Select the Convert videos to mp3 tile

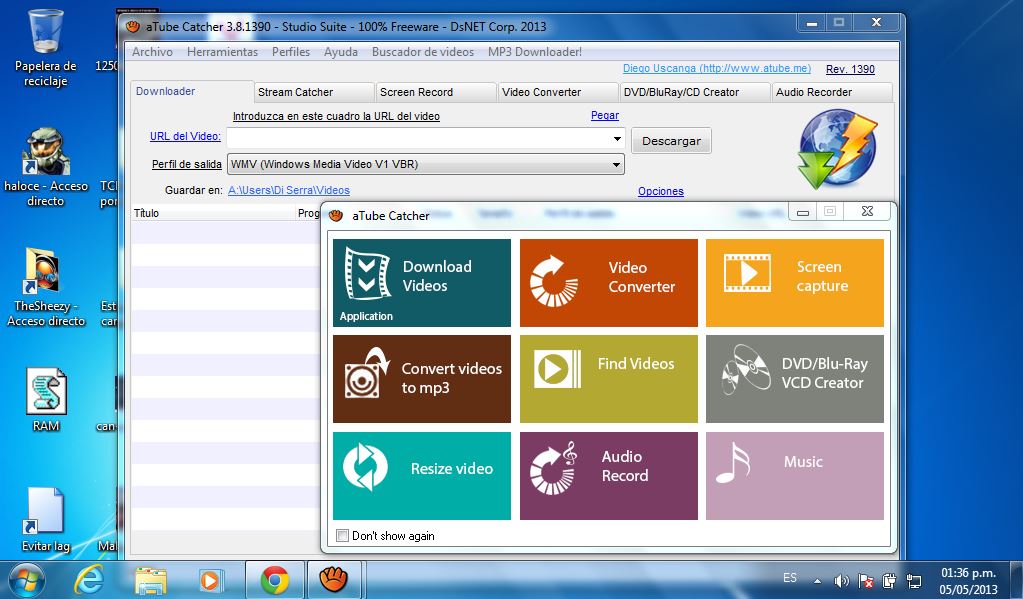421,379
